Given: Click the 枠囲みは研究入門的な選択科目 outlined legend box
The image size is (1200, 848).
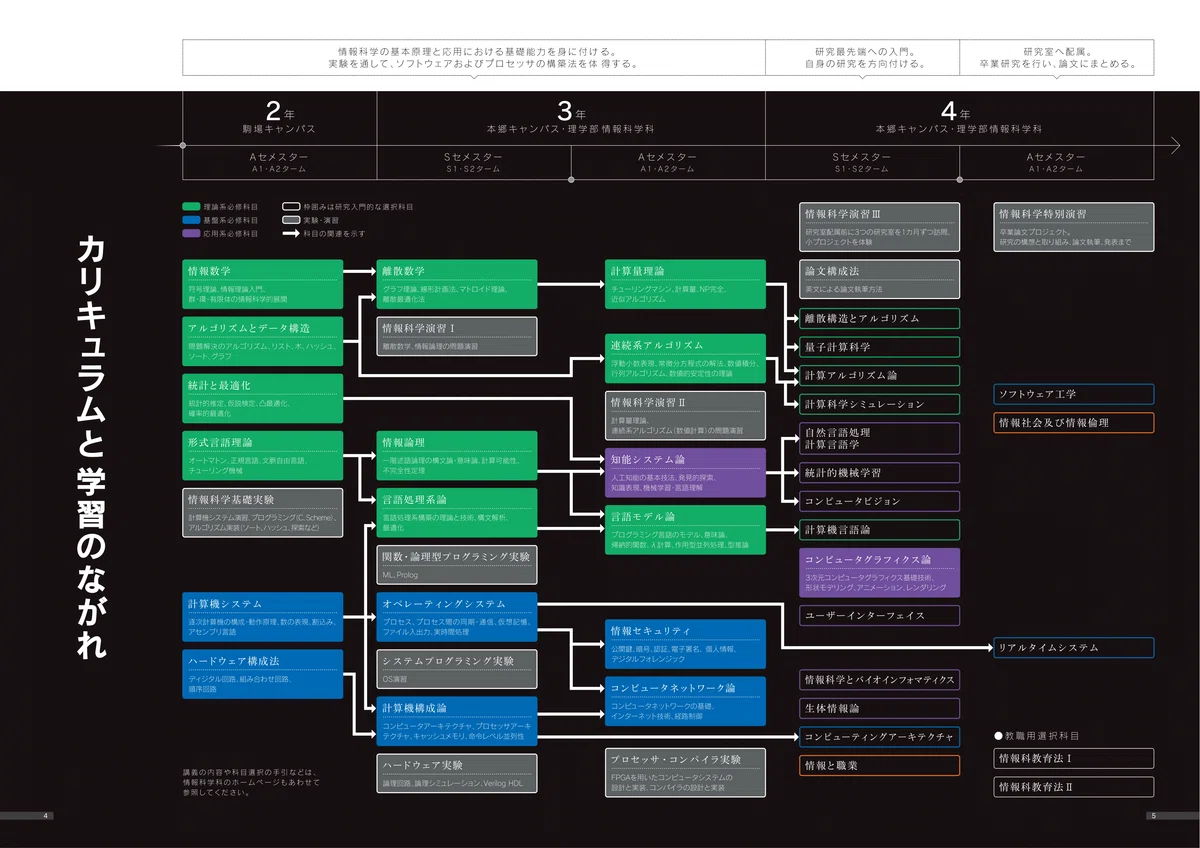Looking at the screenshot, I should (x=291, y=206).
